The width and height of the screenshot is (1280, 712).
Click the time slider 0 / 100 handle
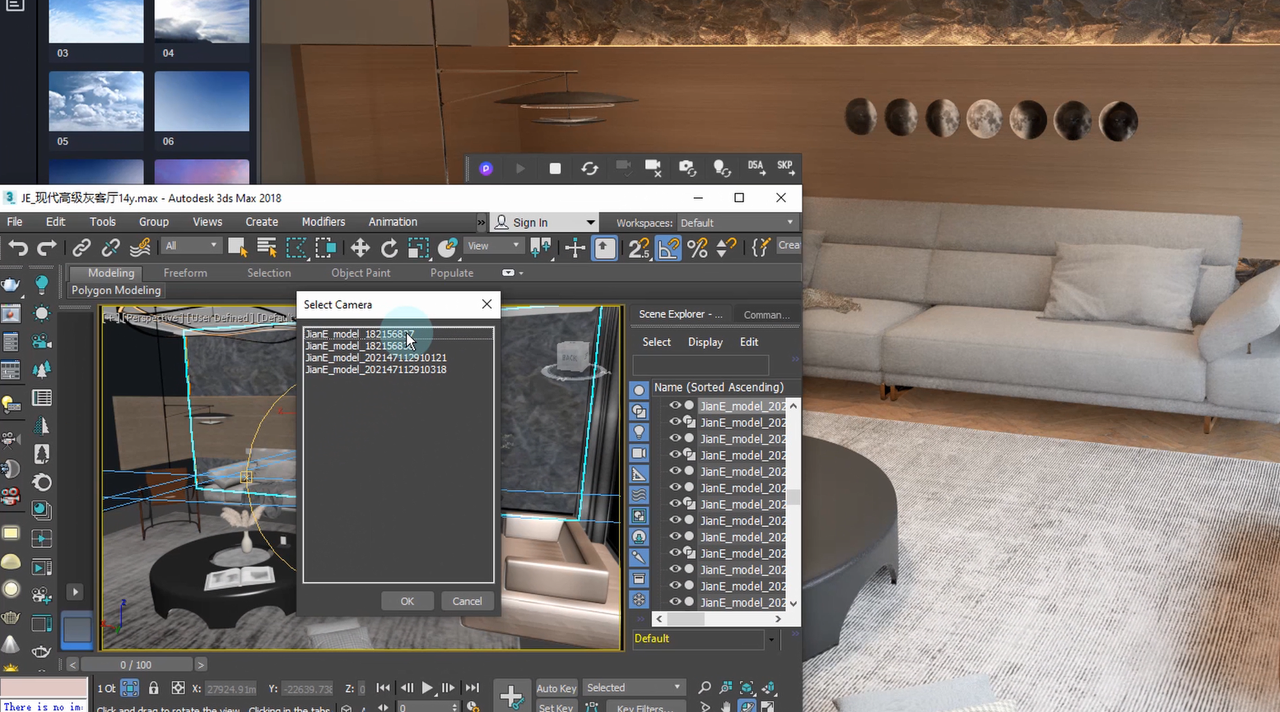[137, 664]
